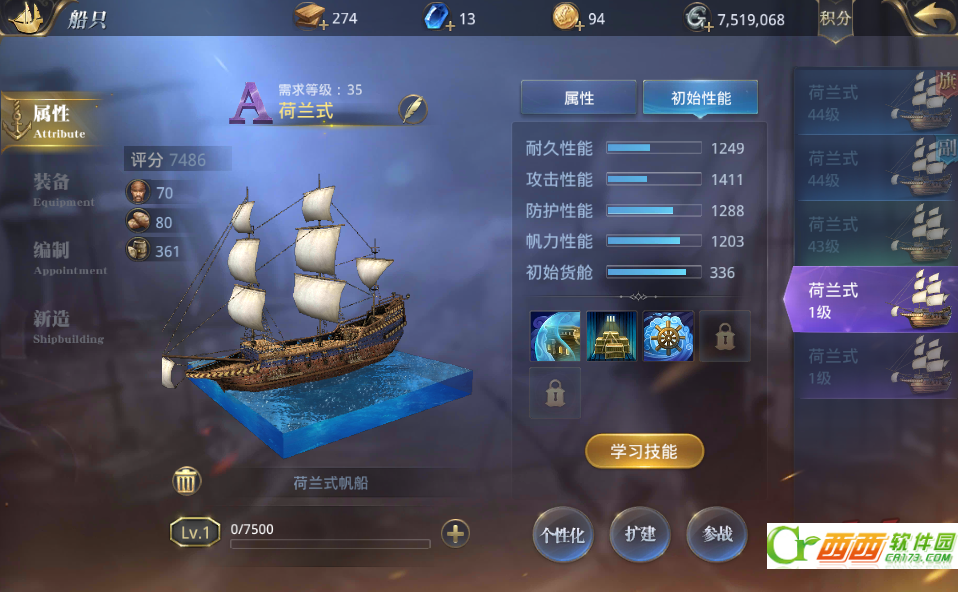Tap the feather rename icon beside 荷兰式
The height and width of the screenshot is (592, 958).
(x=412, y=110)
